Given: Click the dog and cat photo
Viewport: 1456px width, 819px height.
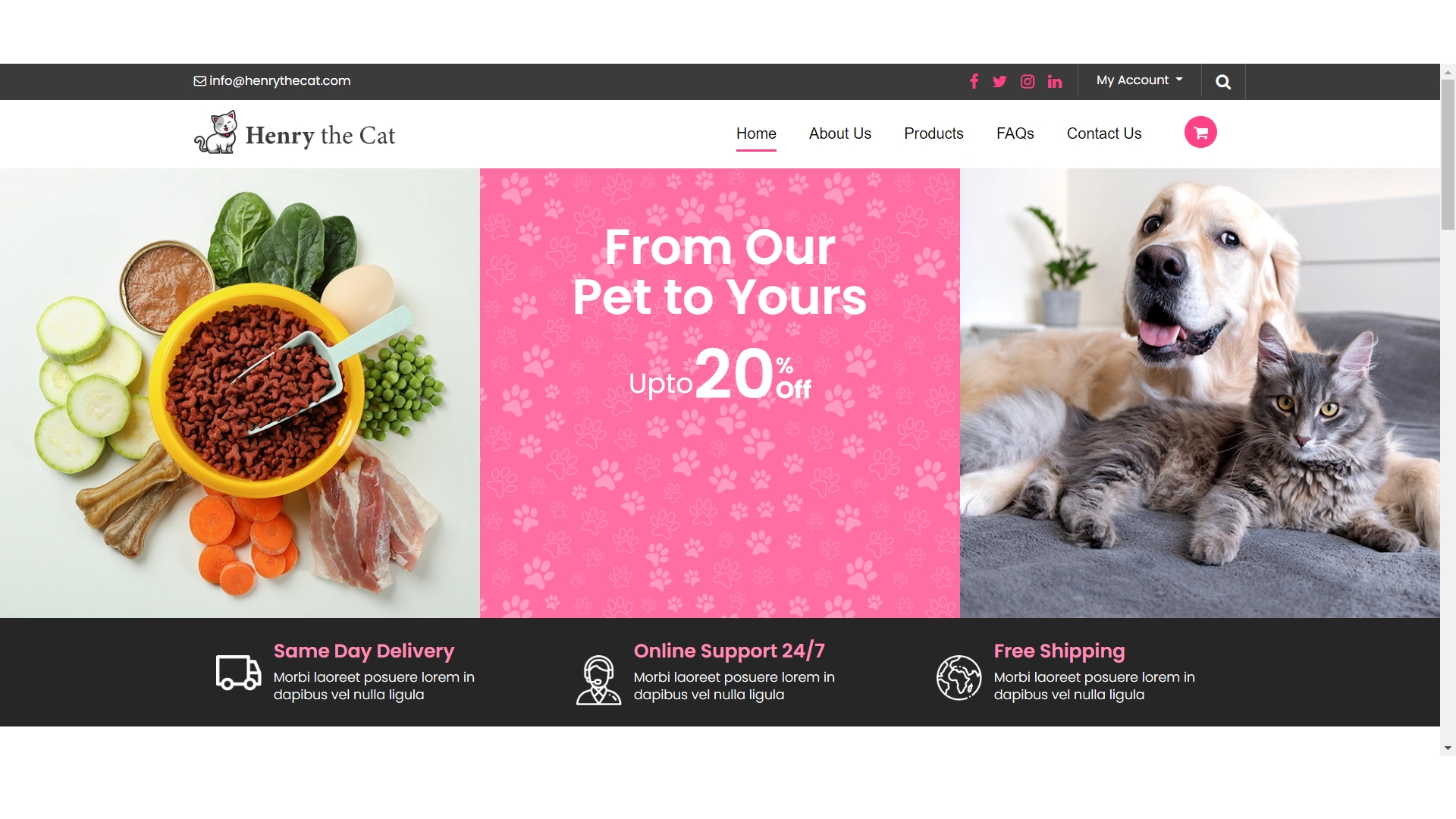Looking at the screenshot, I should point(1200,393).
